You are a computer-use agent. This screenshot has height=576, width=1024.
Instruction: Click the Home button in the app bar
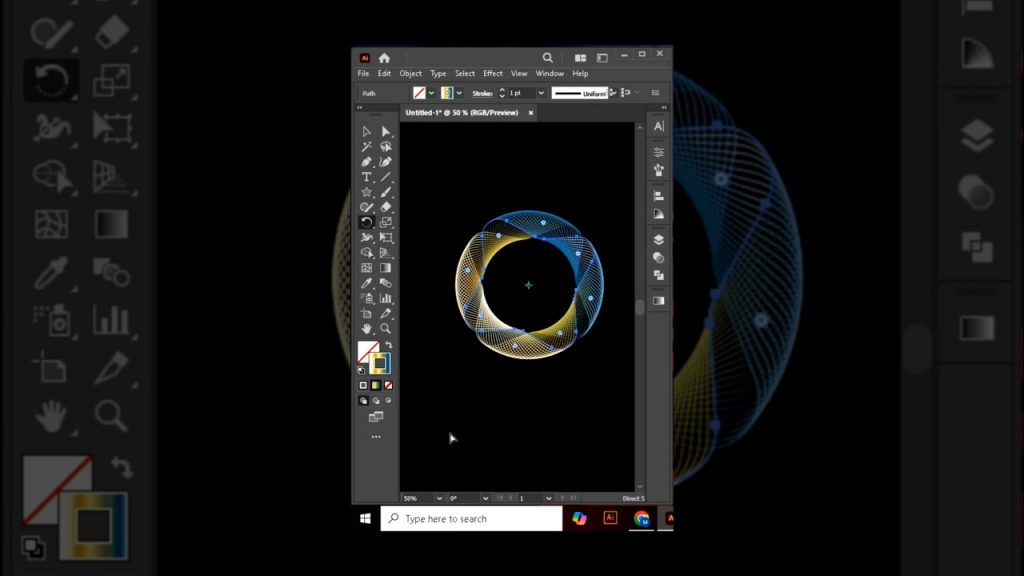click(x=385, y=58)
